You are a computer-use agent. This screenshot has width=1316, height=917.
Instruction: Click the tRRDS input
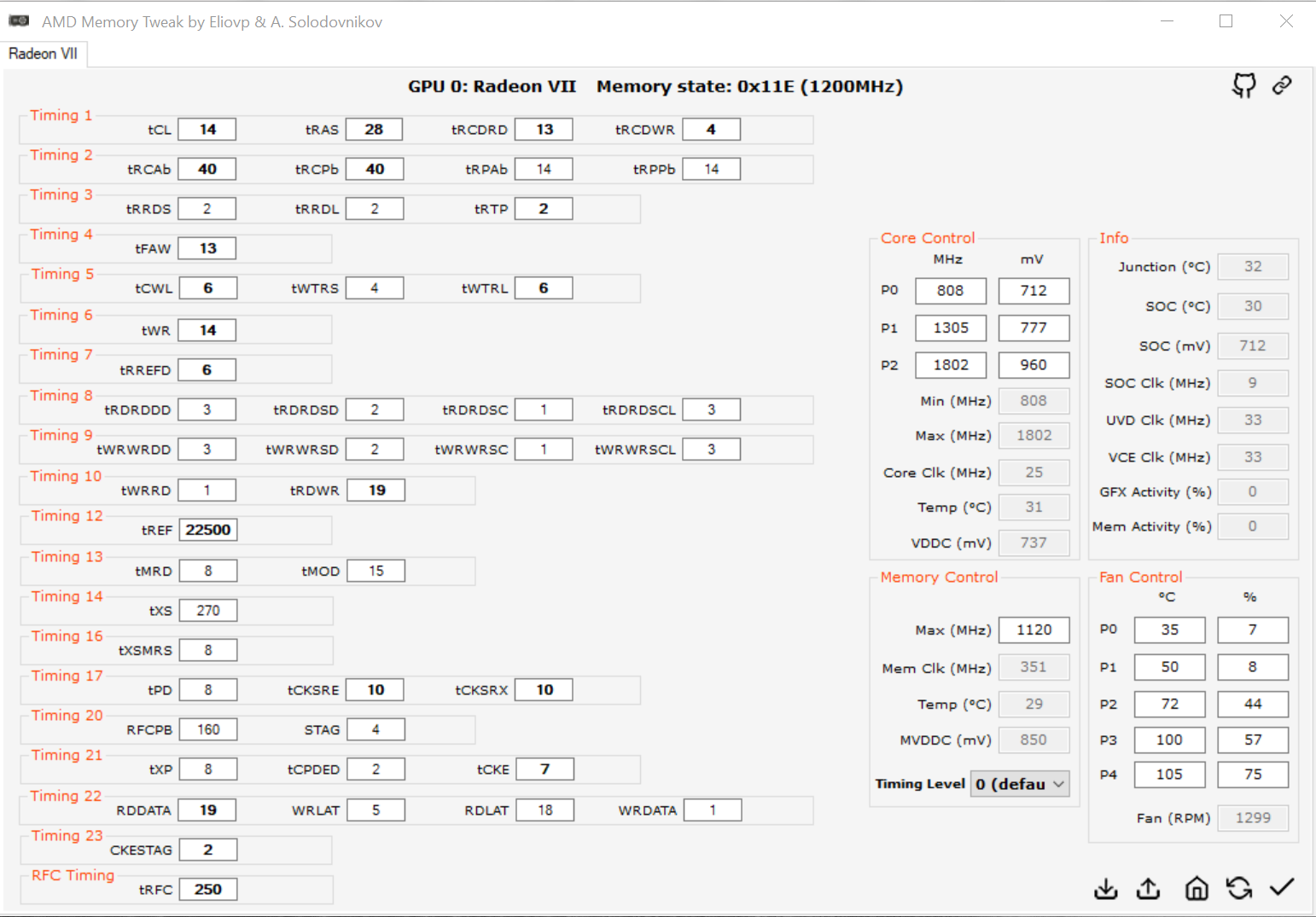tap(207, 209)
